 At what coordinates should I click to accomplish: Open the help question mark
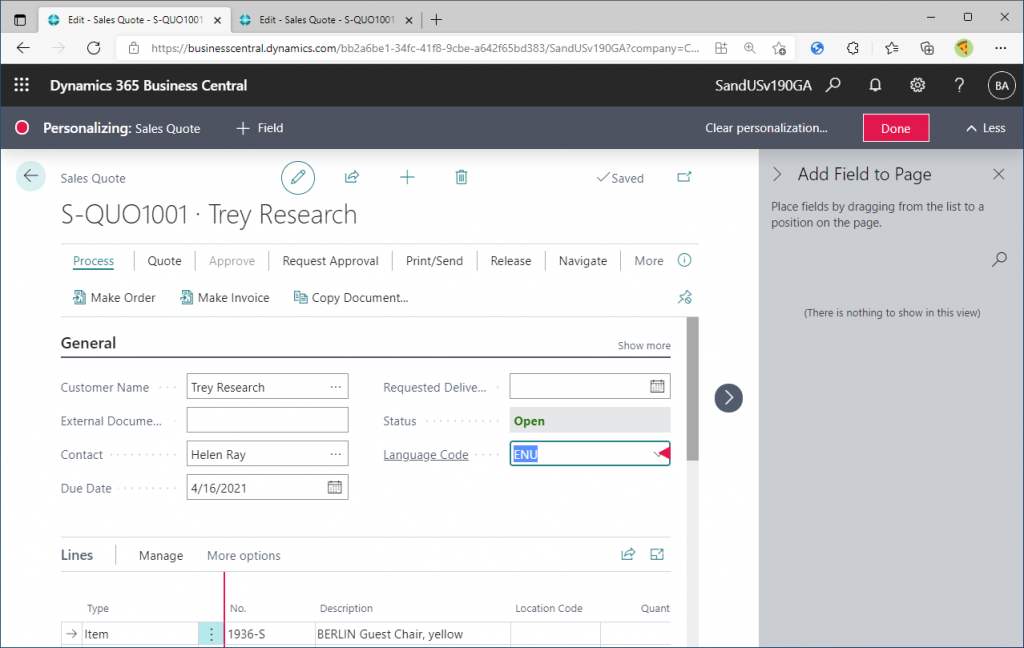click(x=959, y=85)
